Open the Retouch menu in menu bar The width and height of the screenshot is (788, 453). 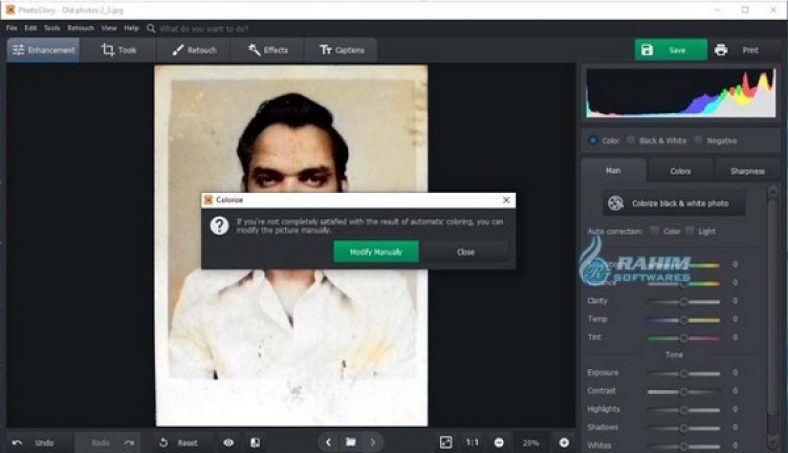[x=80, y=28]
